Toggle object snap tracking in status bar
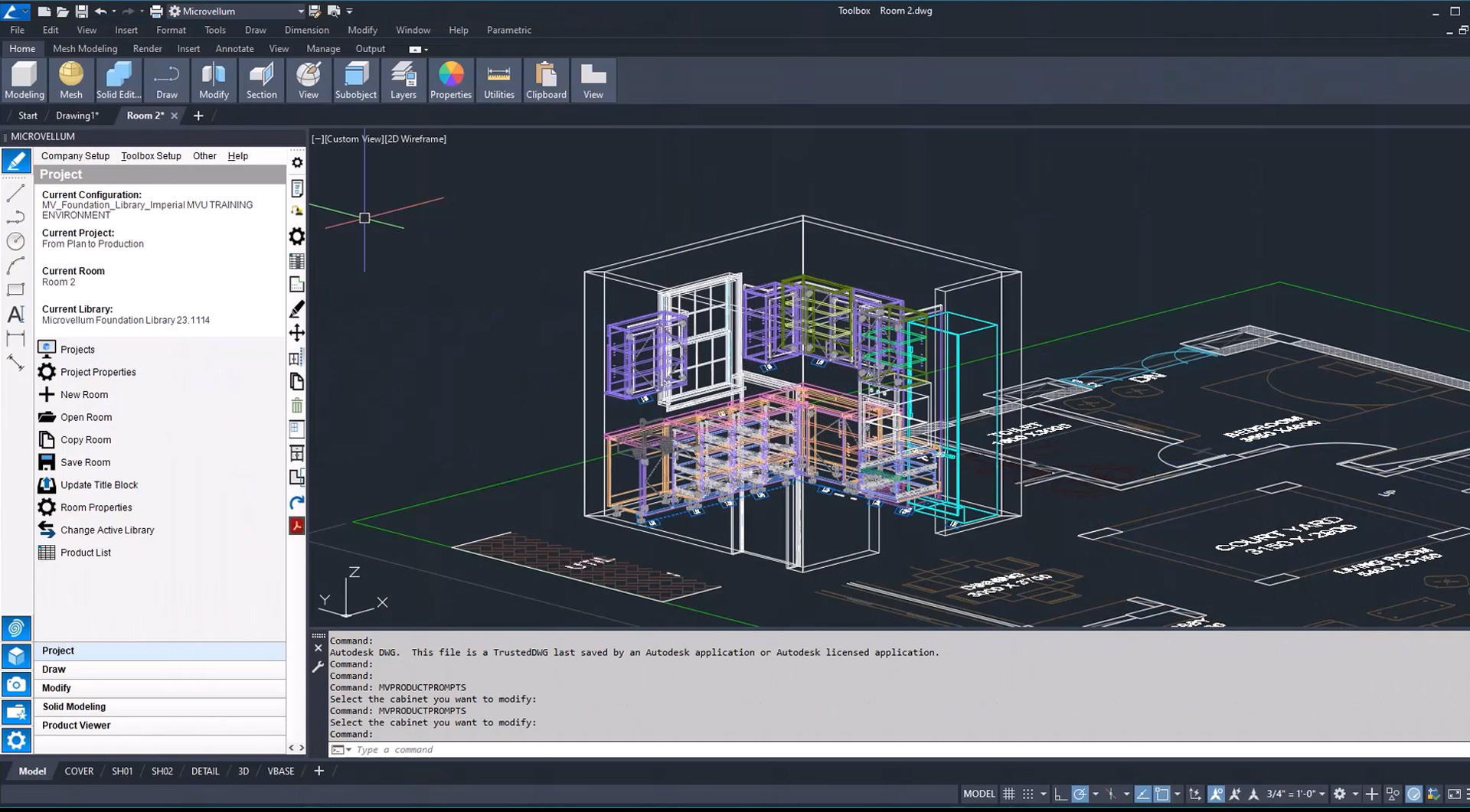 click(x=1142, y=794)
